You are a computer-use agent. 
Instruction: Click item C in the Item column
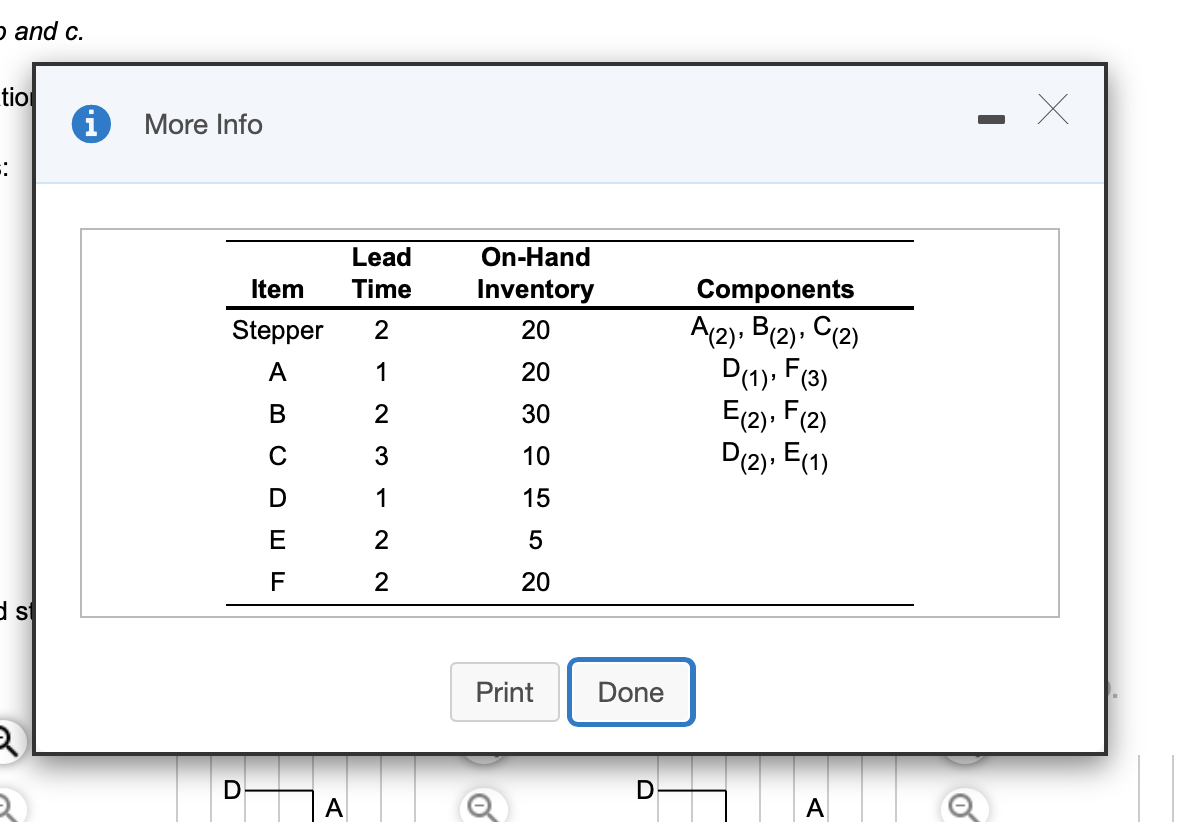[277, 456]
